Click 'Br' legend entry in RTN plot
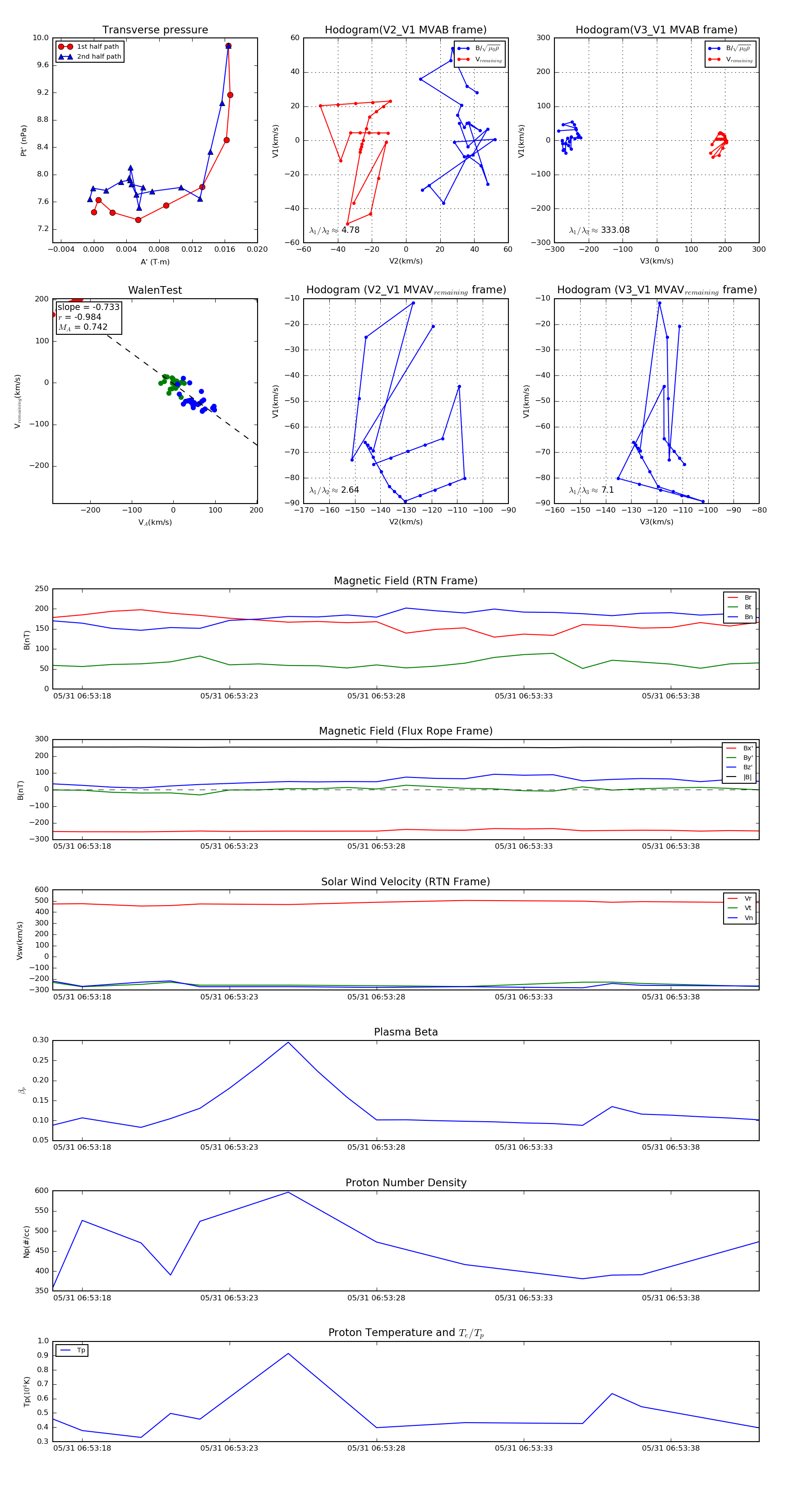This screenshot has width=812, height=1489. point(740,598)
